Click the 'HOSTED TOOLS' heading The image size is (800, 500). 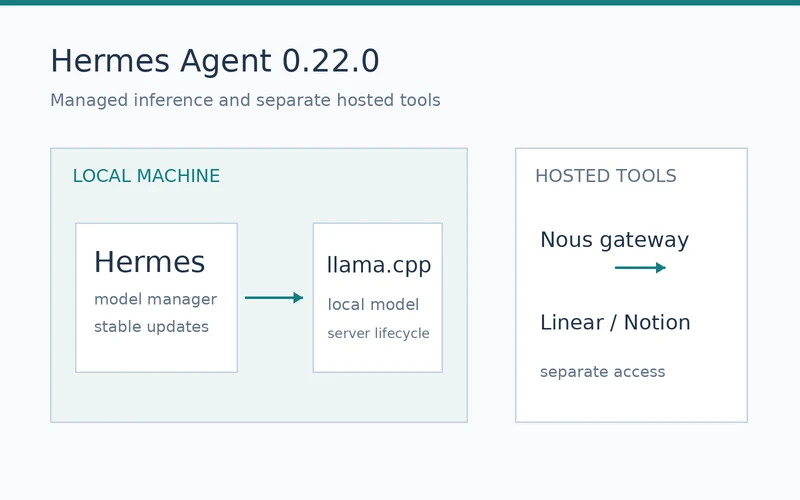tap(606, 176)
